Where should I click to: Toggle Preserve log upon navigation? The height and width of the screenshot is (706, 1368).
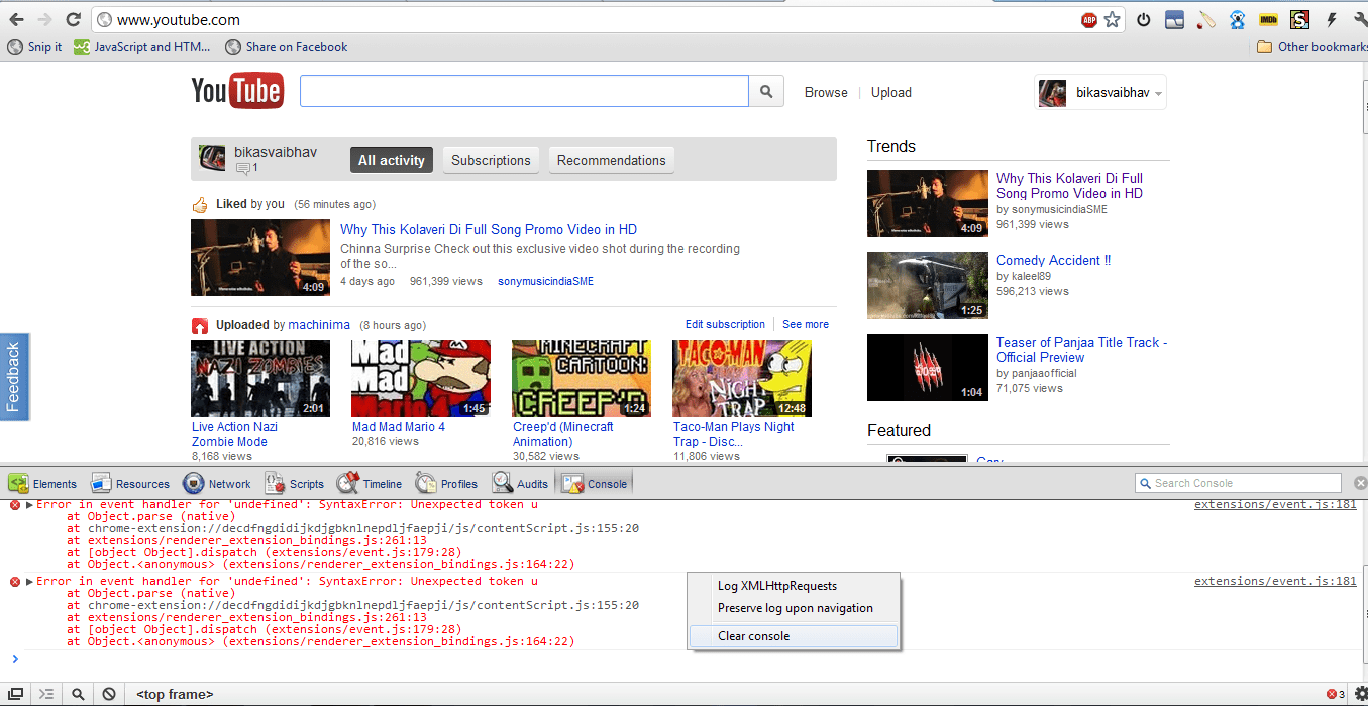(x=795, y=608)
